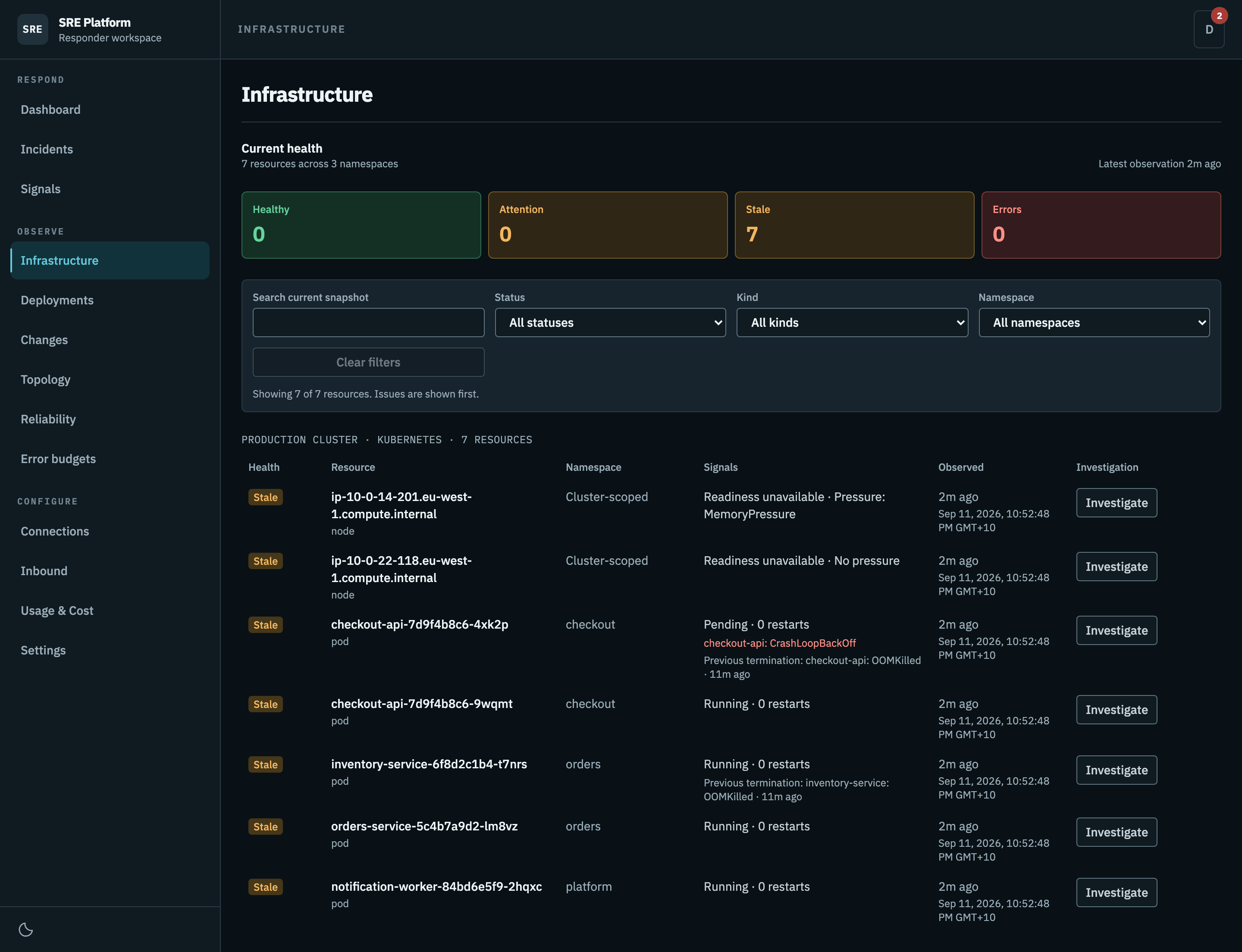Investigate node ip-10-0-14-201
This screenshot has height=952, width=1242.
(x=1116, y=503)
